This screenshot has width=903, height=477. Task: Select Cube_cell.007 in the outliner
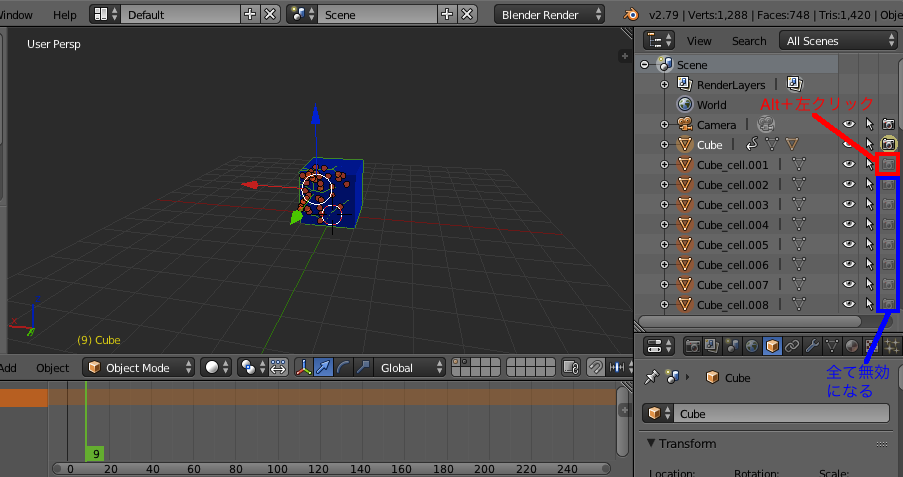coord(733,285)
